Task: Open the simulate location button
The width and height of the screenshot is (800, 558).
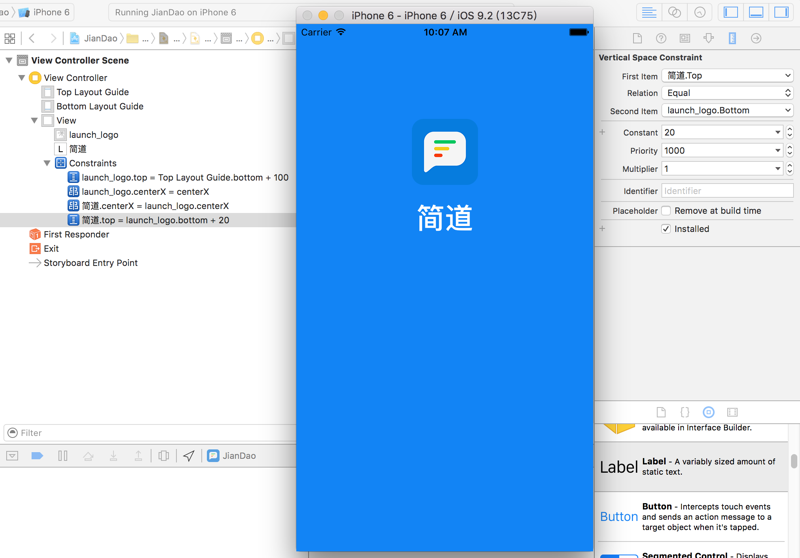Action: (189, 455)
